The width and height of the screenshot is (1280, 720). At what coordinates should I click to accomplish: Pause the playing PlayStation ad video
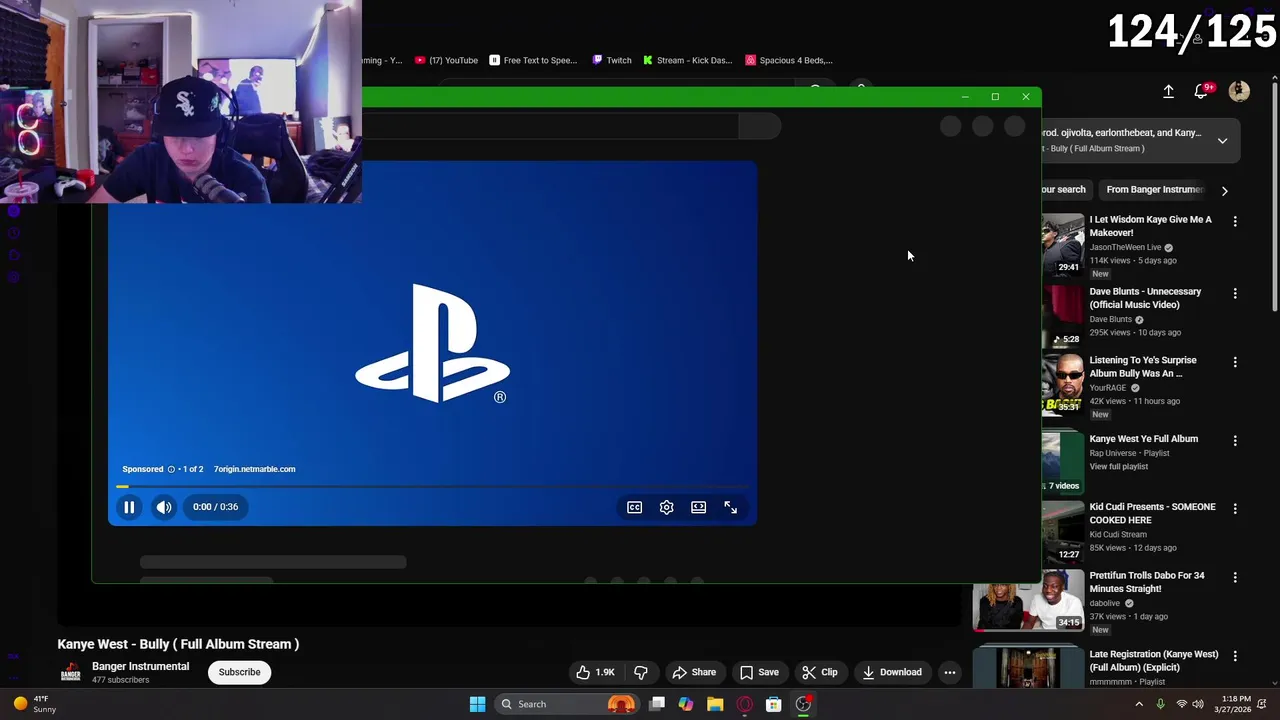(129, 507)
